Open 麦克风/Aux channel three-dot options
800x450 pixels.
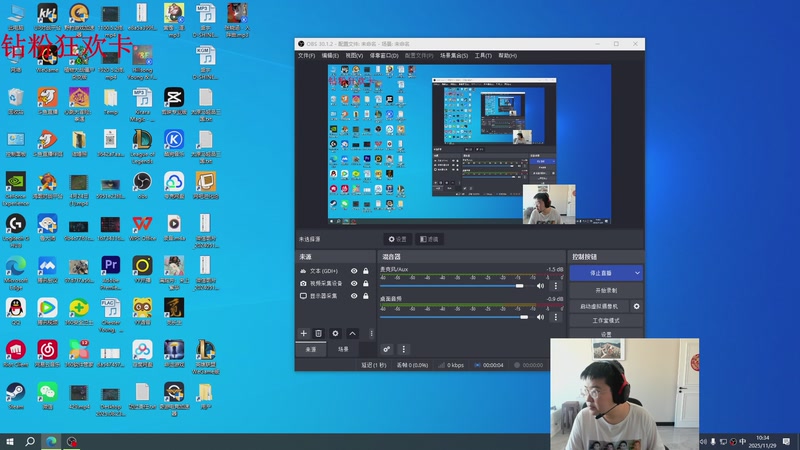pyautogui.click(x=556, y=286)
